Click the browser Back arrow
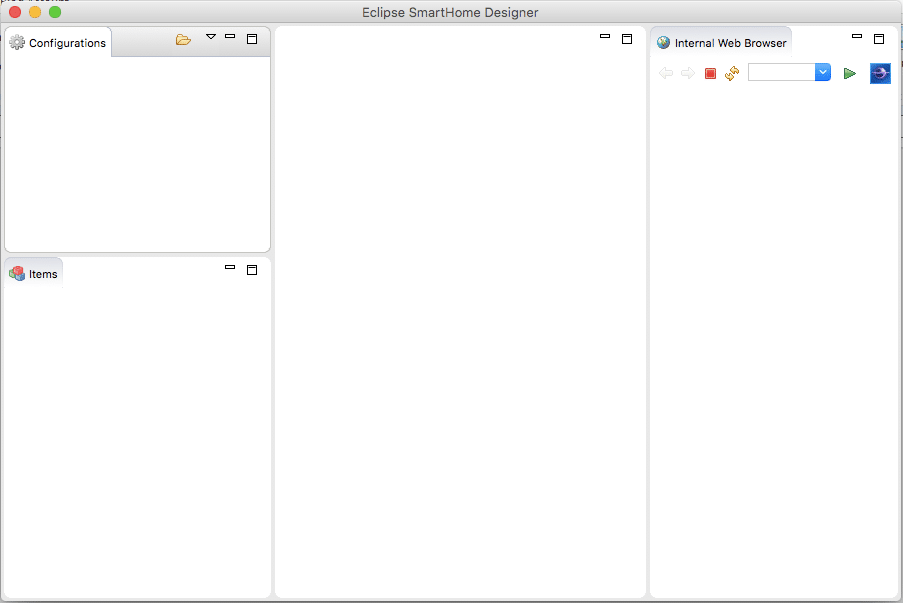This screenshot has height=603, width=903. pyautogui.click(x=666, y=73)
